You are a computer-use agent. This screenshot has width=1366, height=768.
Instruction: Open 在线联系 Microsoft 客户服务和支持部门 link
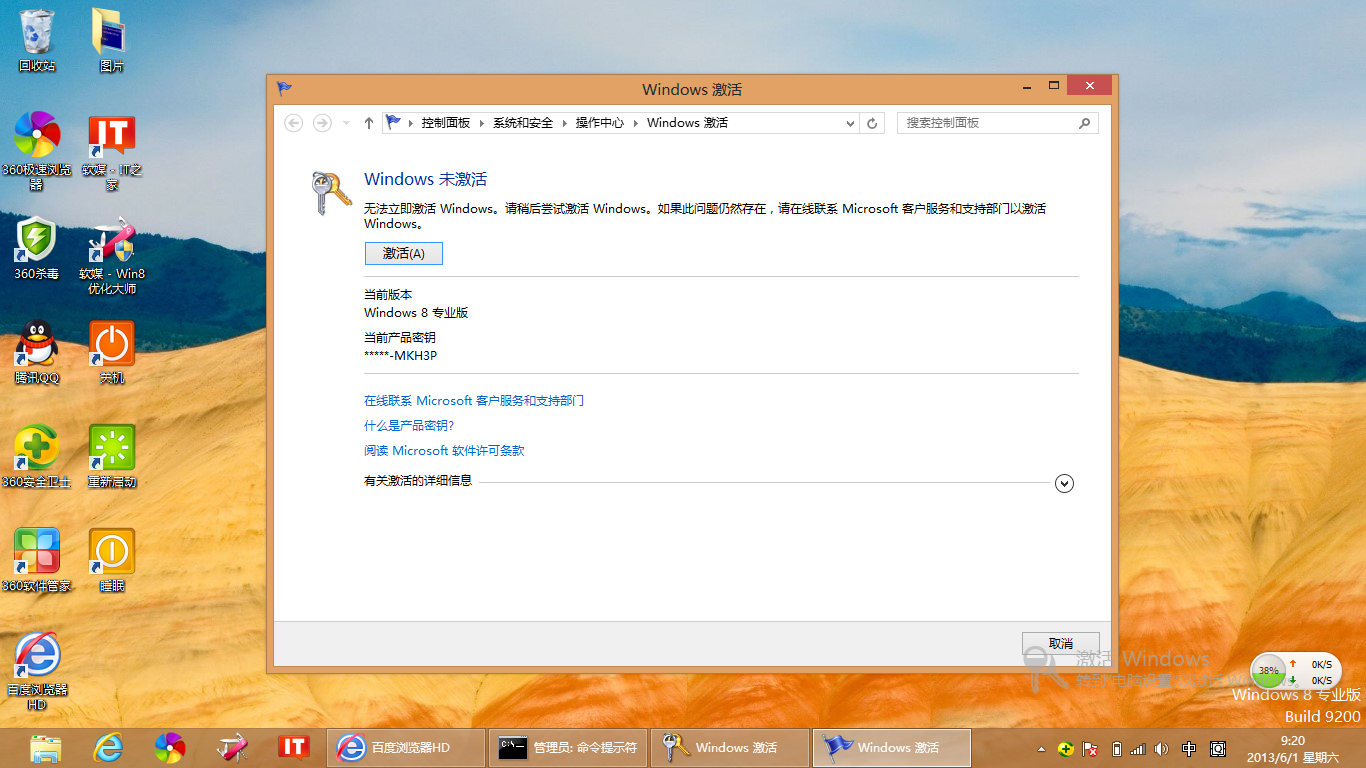click(474, 401)
